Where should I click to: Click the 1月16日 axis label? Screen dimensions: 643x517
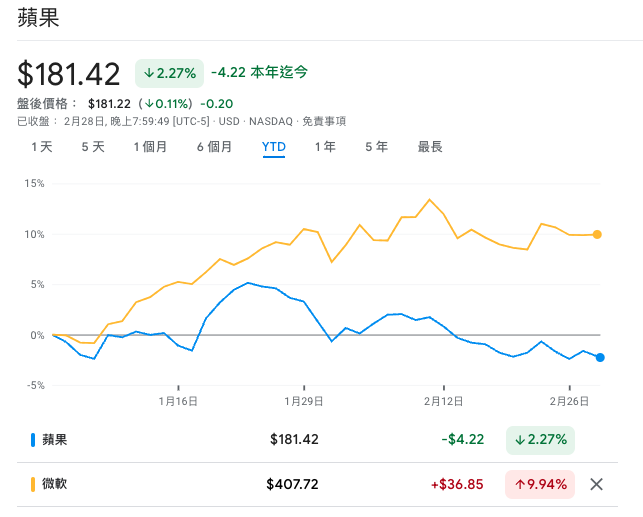coord(178,401)
